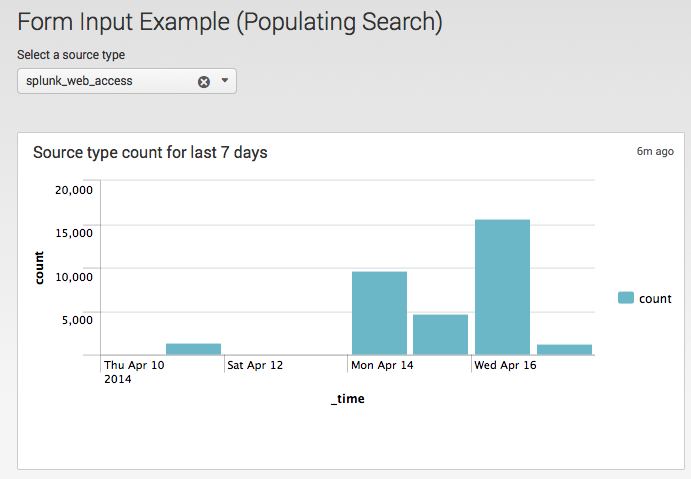Click the _time x-axis title
The width and height of the screenshot is (691, 479).
(x=348, y=399)
